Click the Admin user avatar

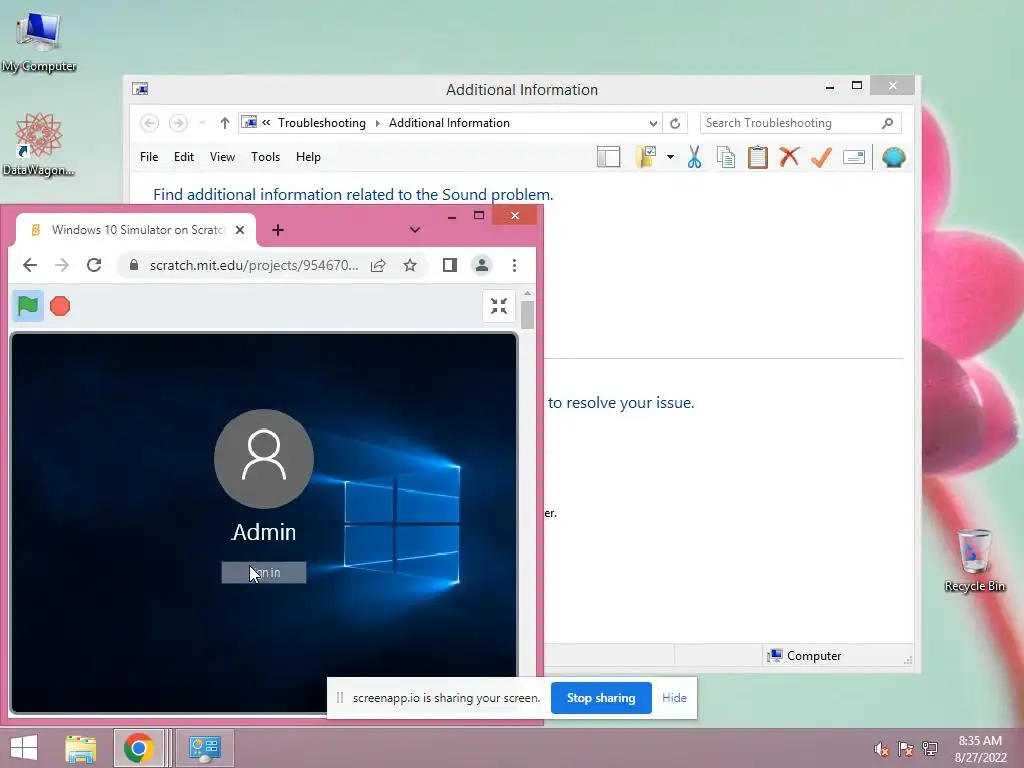(264, 458)
